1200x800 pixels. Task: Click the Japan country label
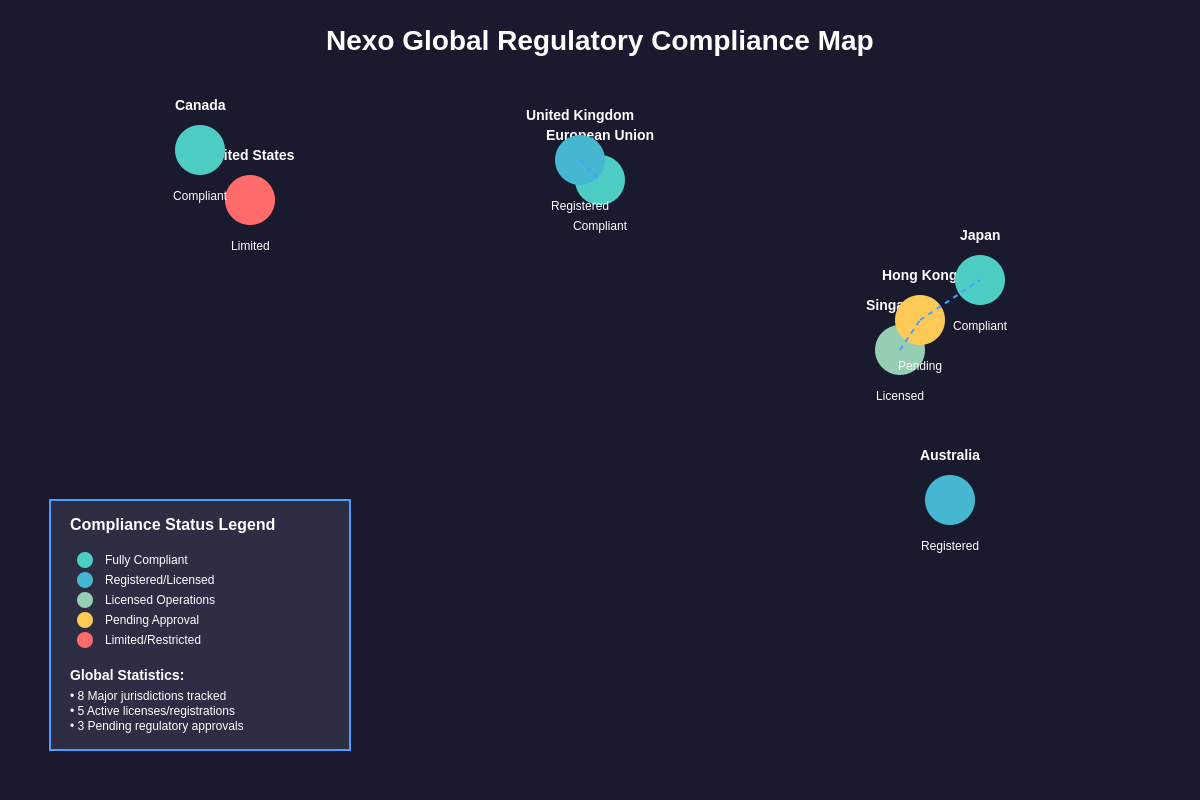coord(980,235)
